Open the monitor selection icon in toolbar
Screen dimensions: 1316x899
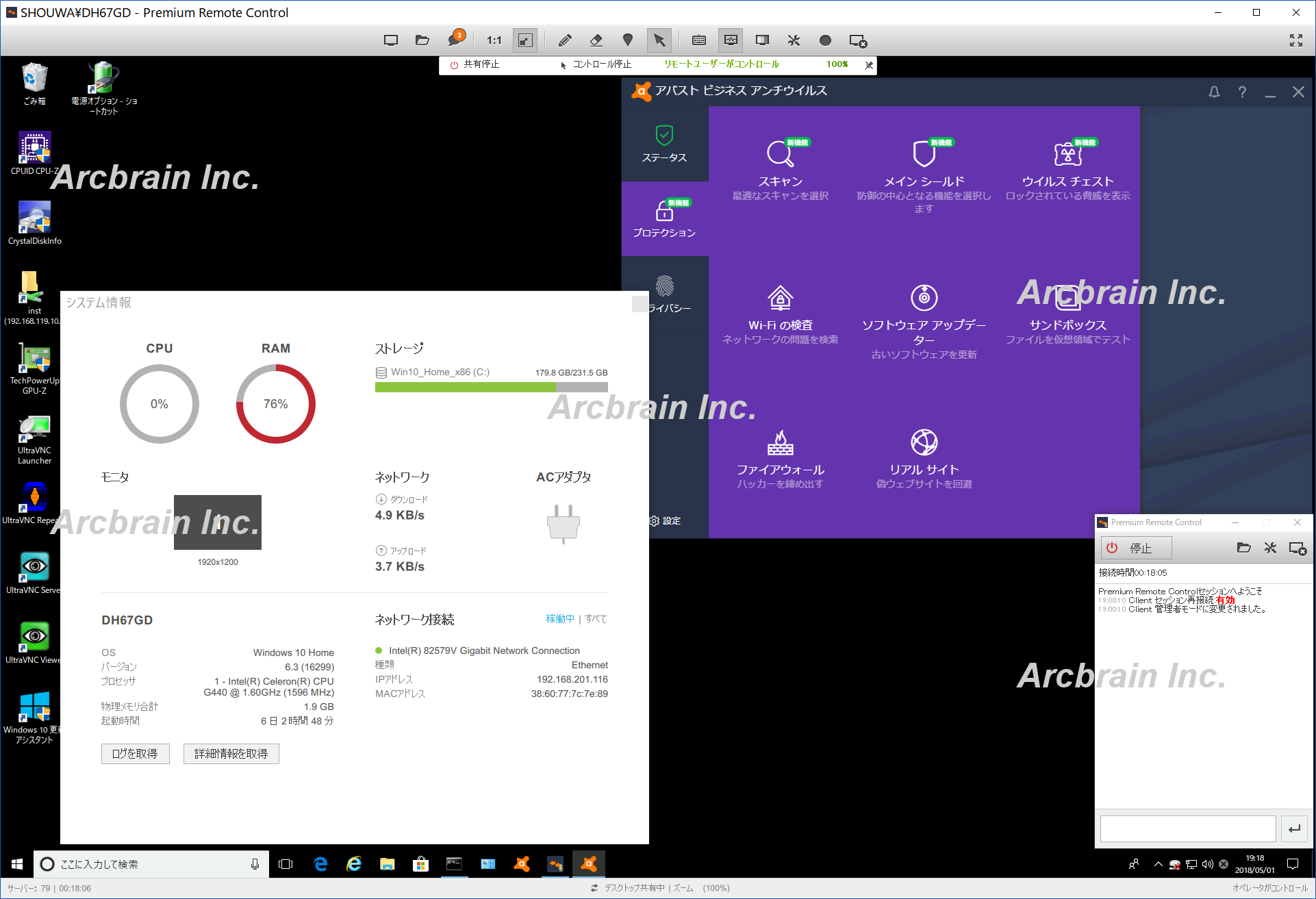[x=391, y=40]
